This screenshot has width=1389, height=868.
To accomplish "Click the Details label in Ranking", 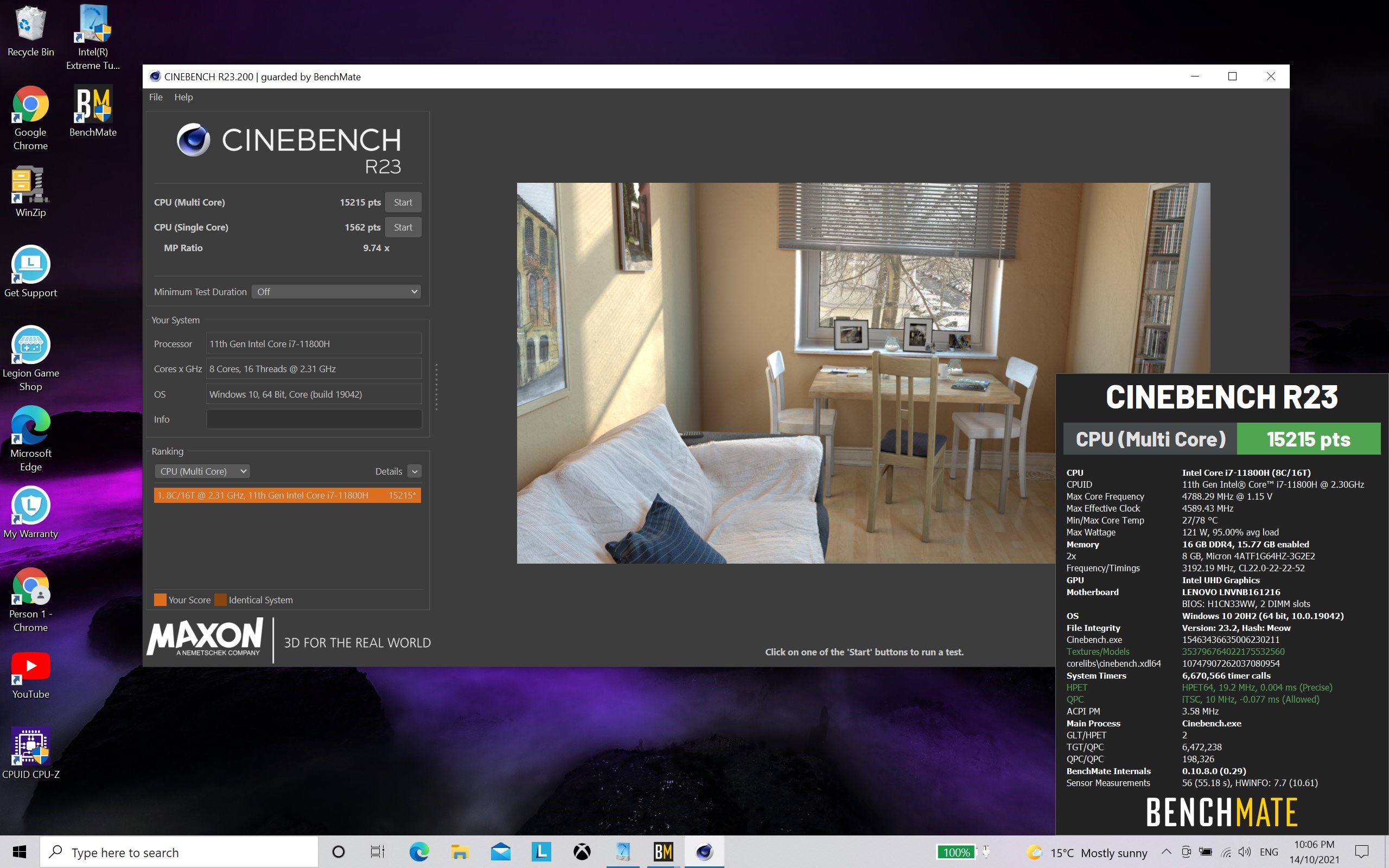I will pos(388,471).
